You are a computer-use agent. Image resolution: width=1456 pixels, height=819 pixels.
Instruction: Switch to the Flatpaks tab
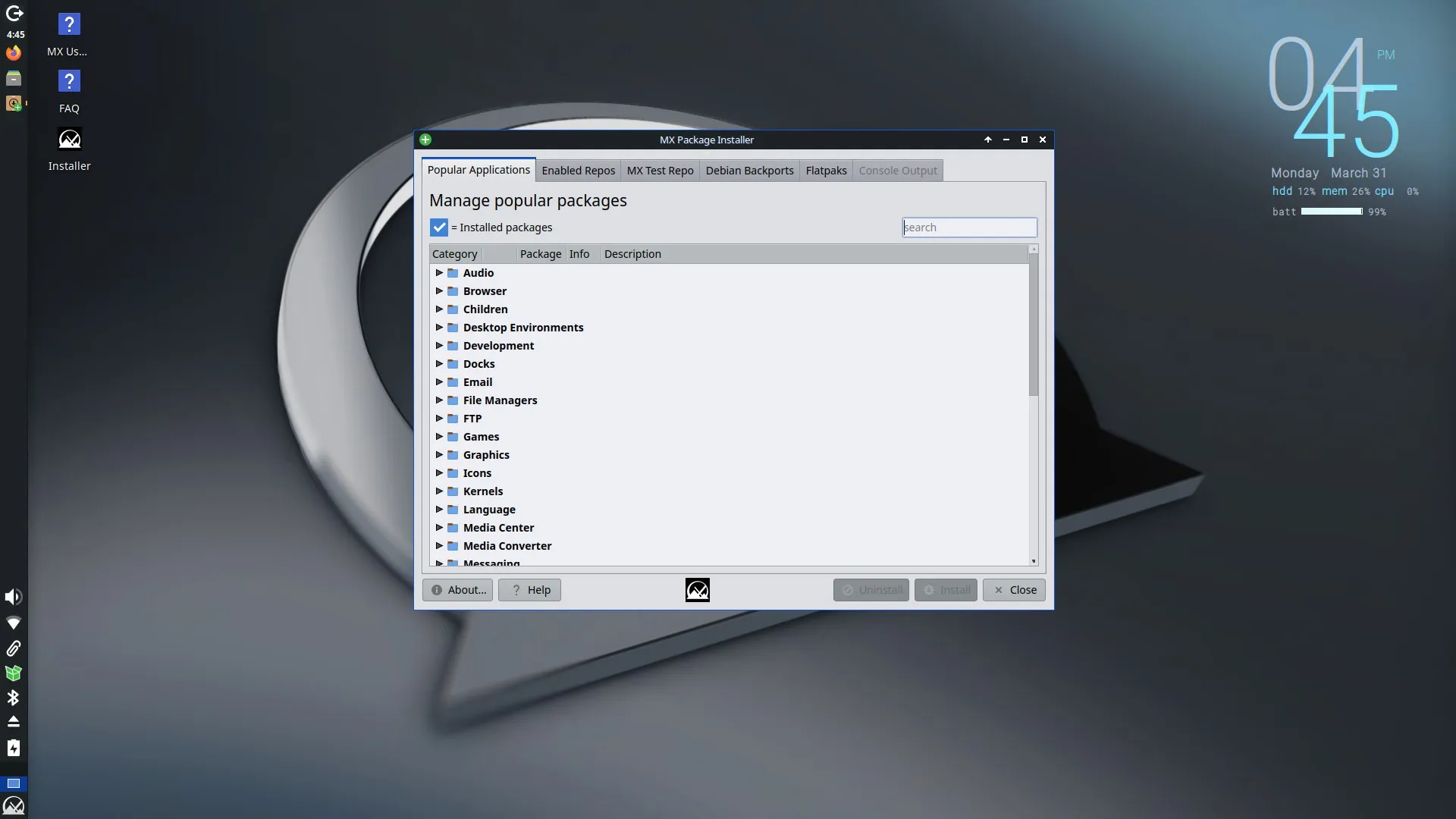(827, 171)
